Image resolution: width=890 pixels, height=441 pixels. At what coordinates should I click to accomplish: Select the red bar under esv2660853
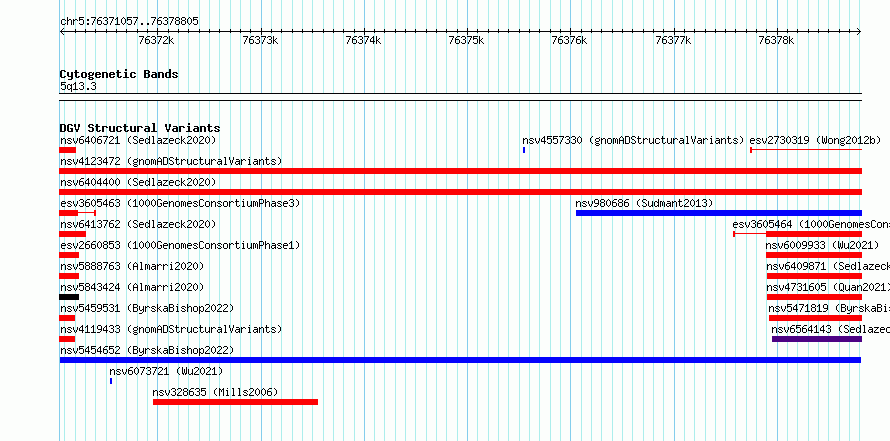click(69, 255)
